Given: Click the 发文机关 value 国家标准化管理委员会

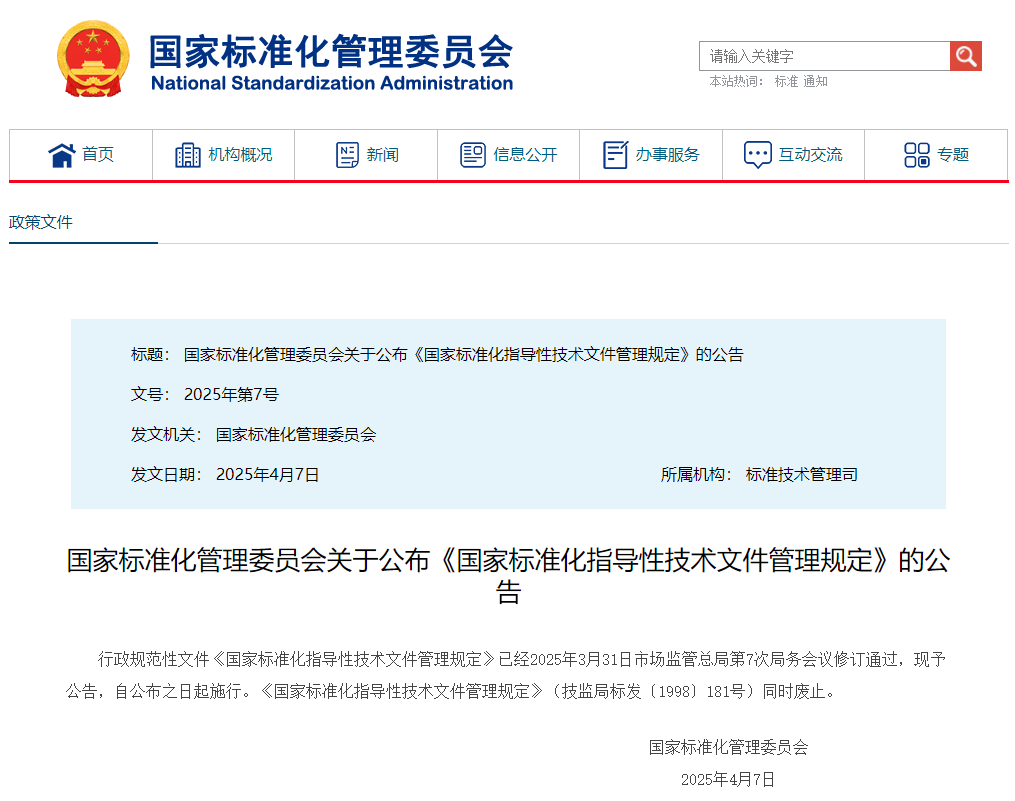Looking at the screenshot, I should tap(296, 434).
